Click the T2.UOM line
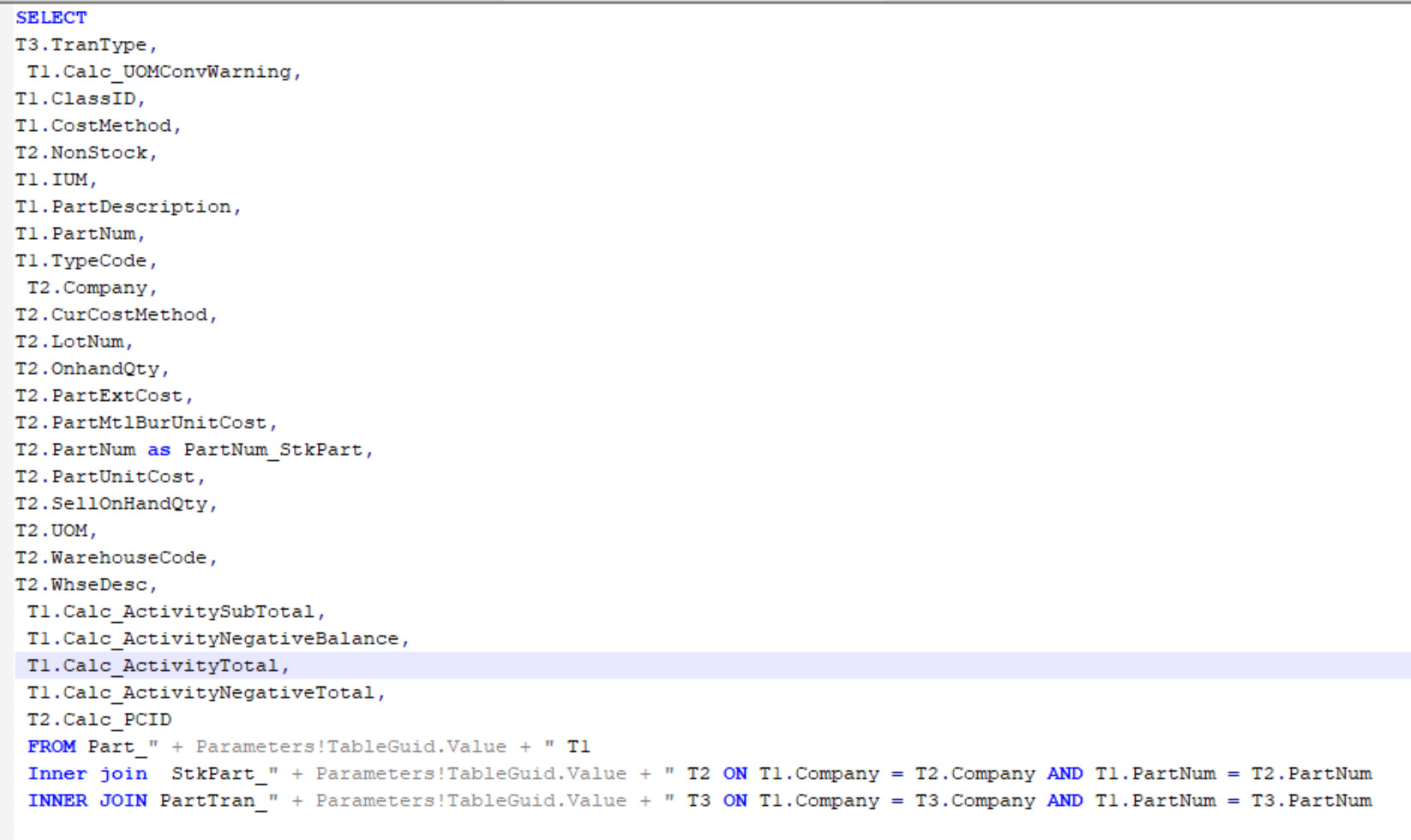This screenshot has width=1411, height=840. coord(57,531)
